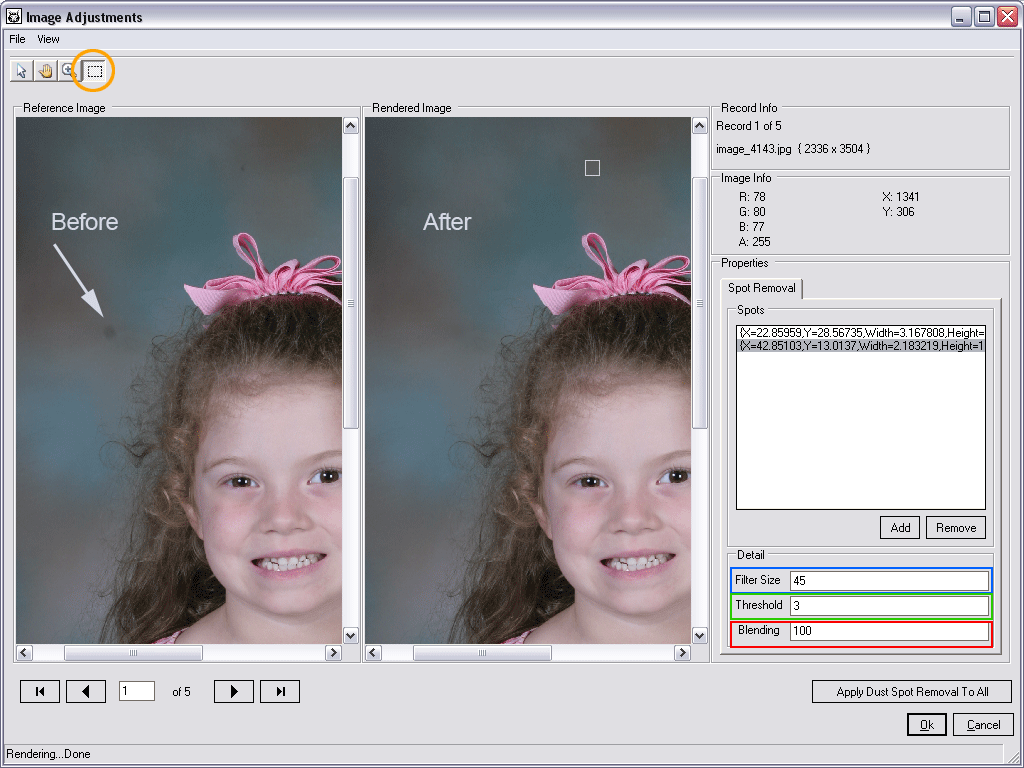Viewport: 1024px width, 768px height.
Task: Switch to Spot Removal tab
Action: pyautogui.click(x=762, y=288)
